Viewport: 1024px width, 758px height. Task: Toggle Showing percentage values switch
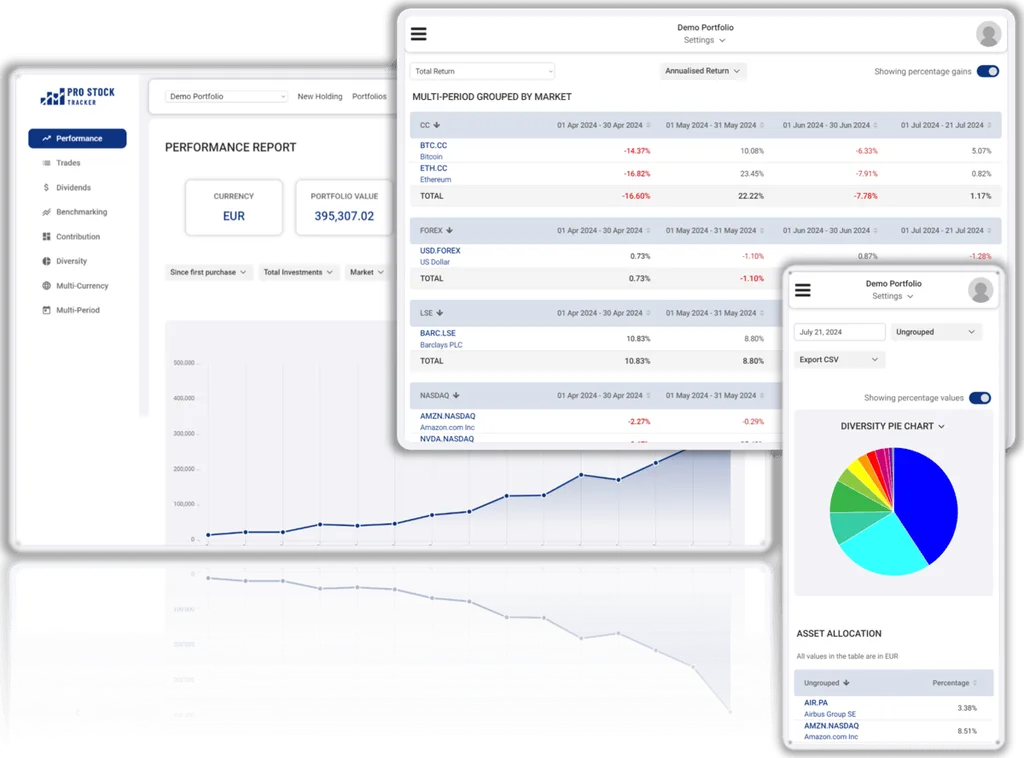tap(980, 398)
